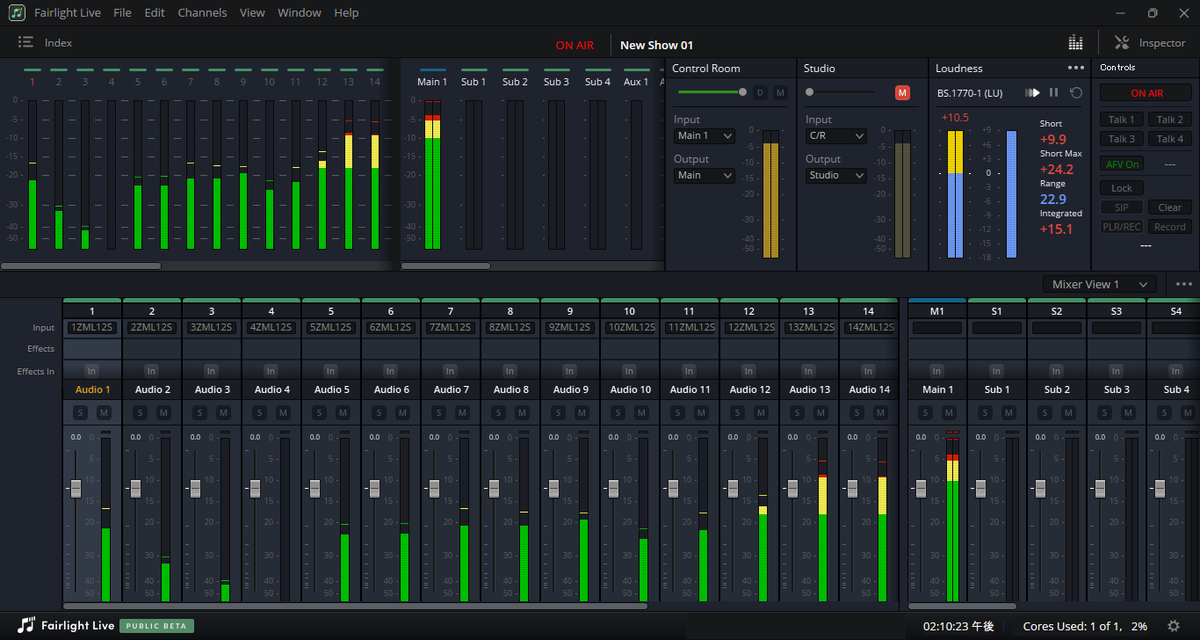Toggle AFV On in Controls
This screenshot has height=640, width=1200.
pyautogui.click(x=1122, y=164)
